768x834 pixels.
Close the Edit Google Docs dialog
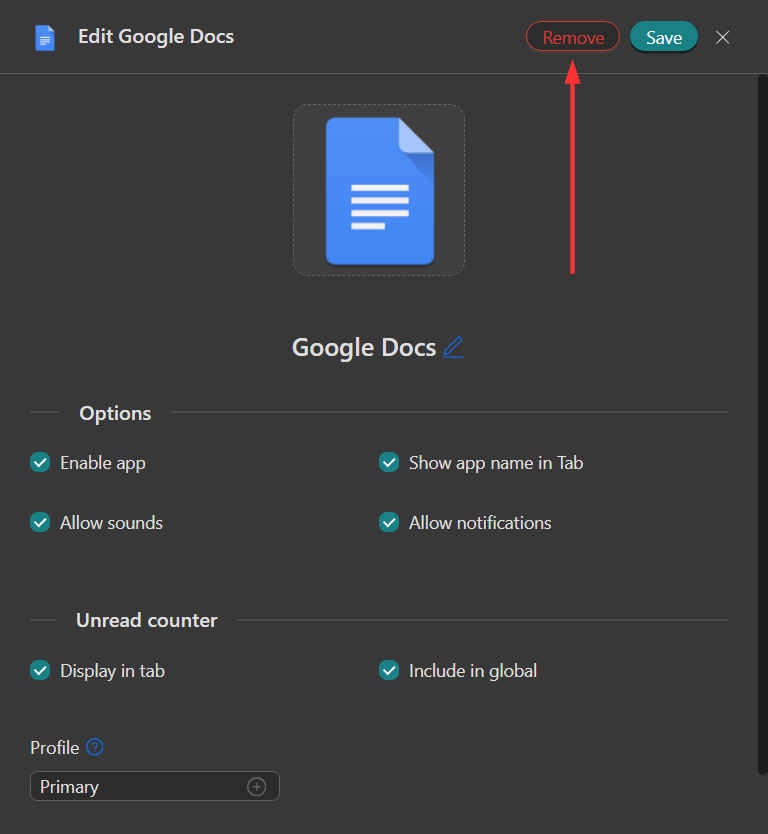[722, 37]
